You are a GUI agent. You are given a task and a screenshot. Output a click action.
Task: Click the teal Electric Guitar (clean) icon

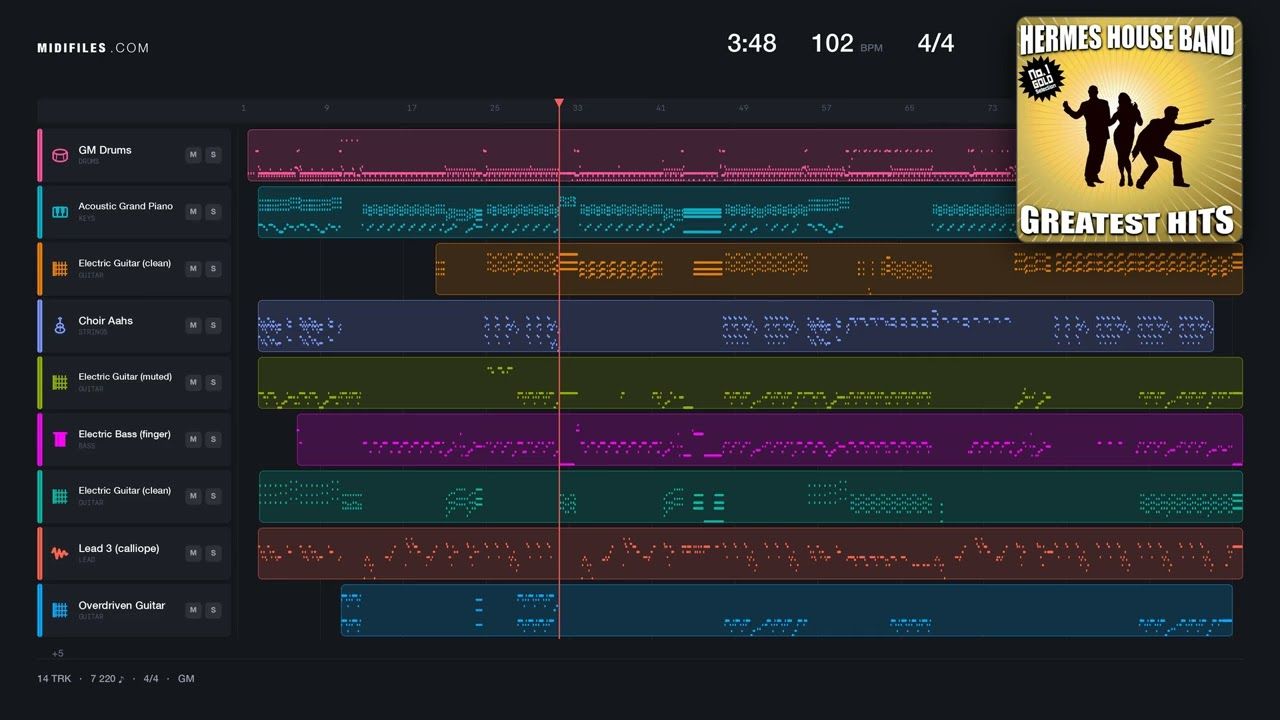[60, 496]
